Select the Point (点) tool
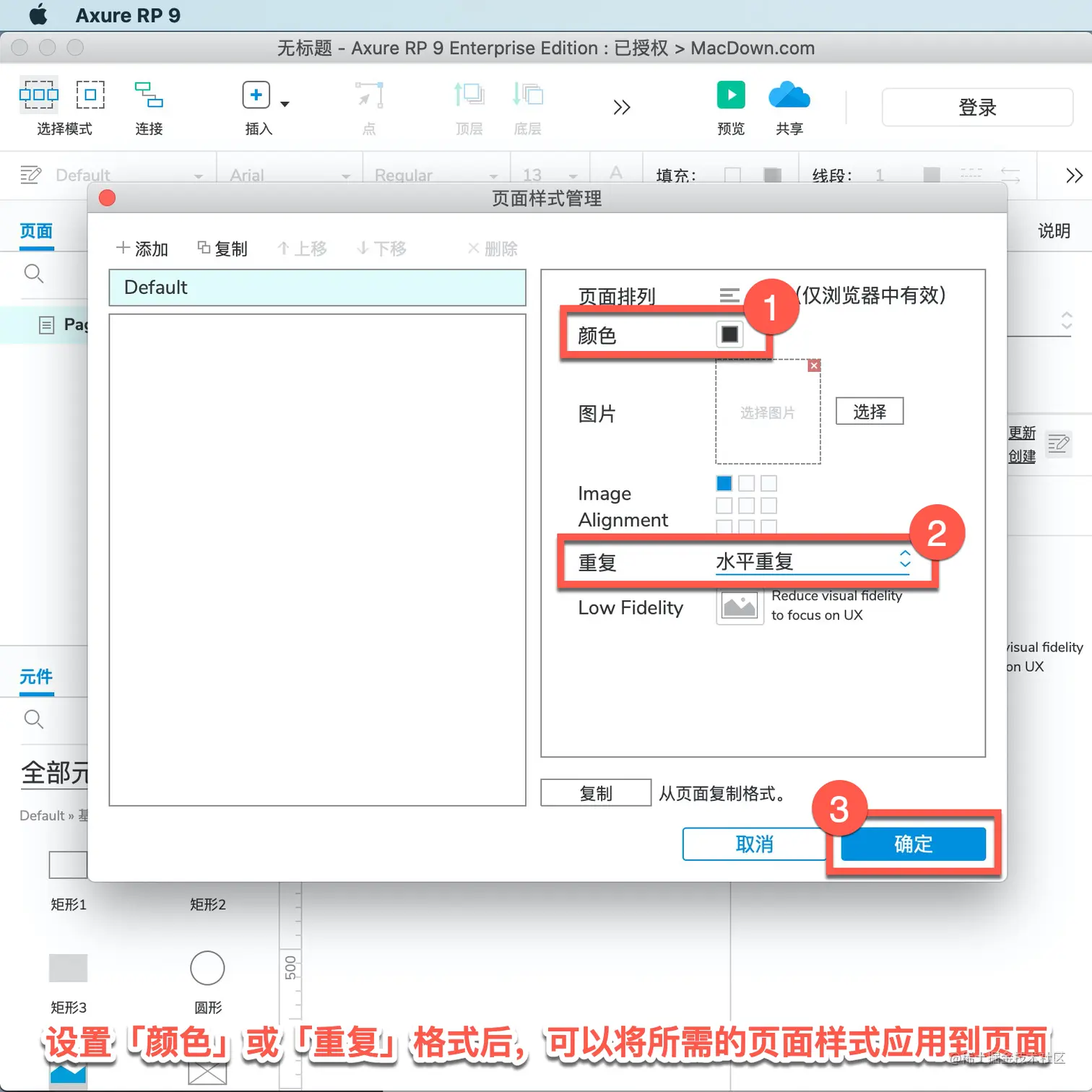This screenshot has width=1092, height=1092. point(369,95)
